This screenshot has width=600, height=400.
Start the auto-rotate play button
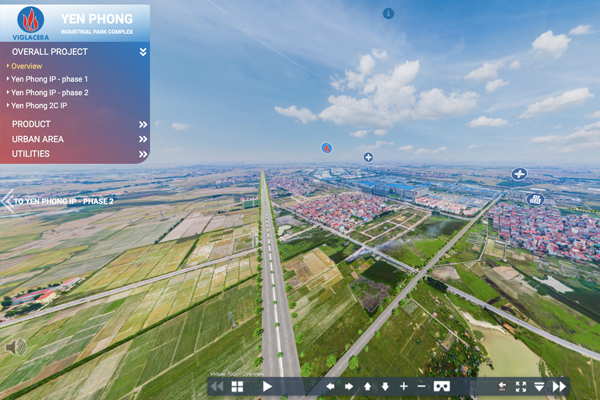[267, 386]
